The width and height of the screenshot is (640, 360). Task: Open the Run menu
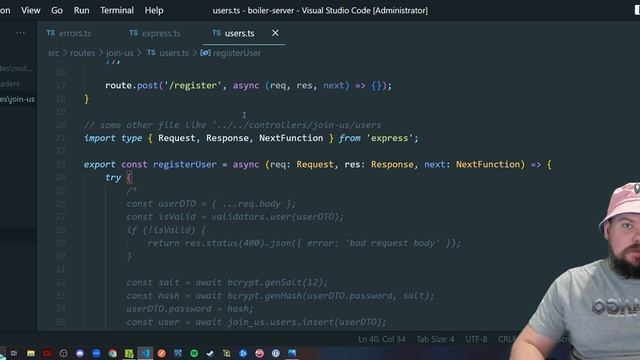81,10
